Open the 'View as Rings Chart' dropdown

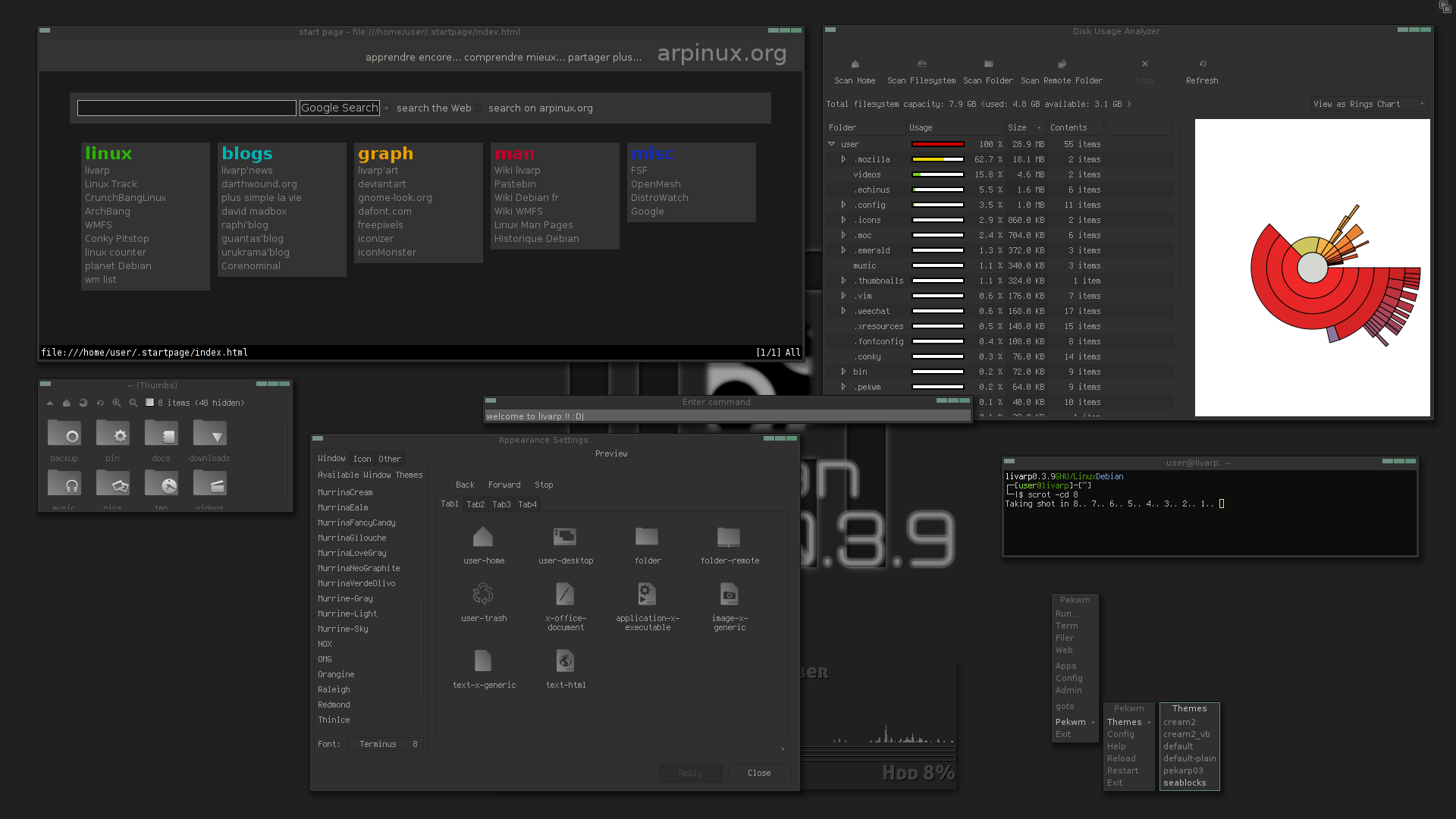pyautogui.click(x=1370, y=104)
